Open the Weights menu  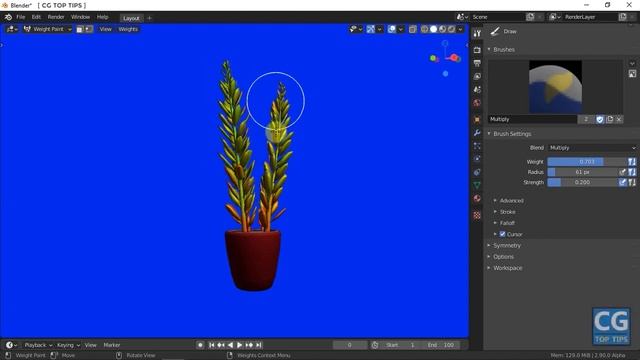[x=128, y=29]
